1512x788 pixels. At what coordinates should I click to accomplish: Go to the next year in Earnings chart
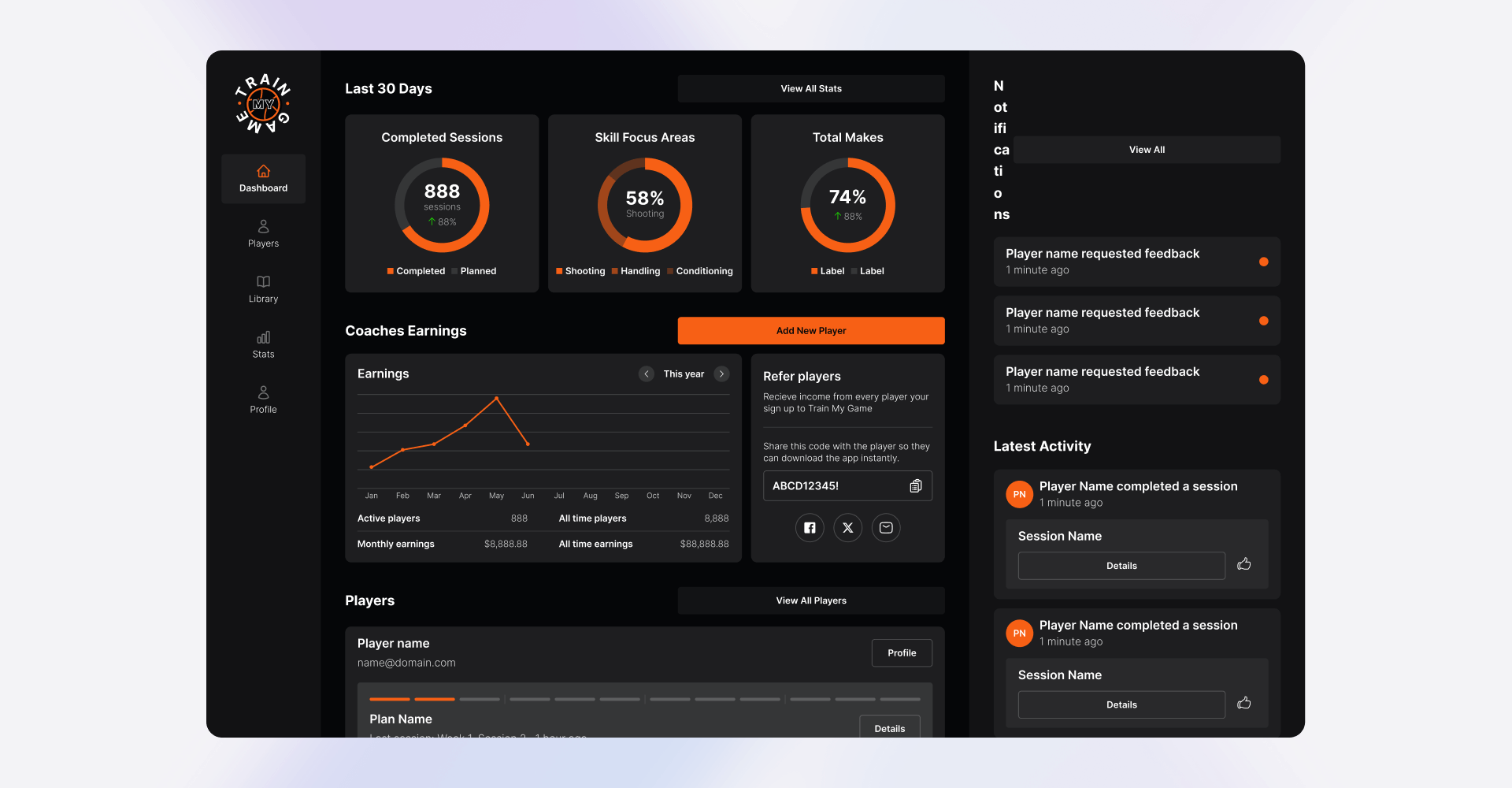click(x=721, y=374)
